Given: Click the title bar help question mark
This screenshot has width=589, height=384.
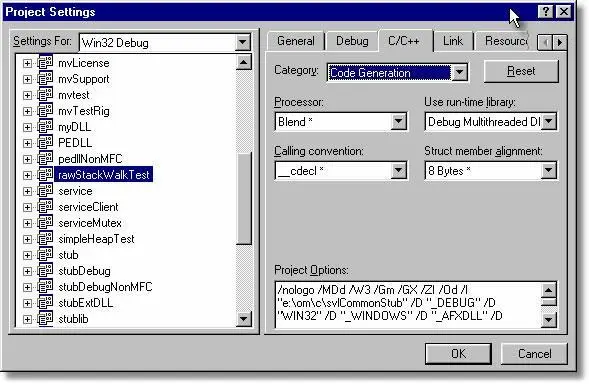Looking at the screenshot, I should pos(545,12).
